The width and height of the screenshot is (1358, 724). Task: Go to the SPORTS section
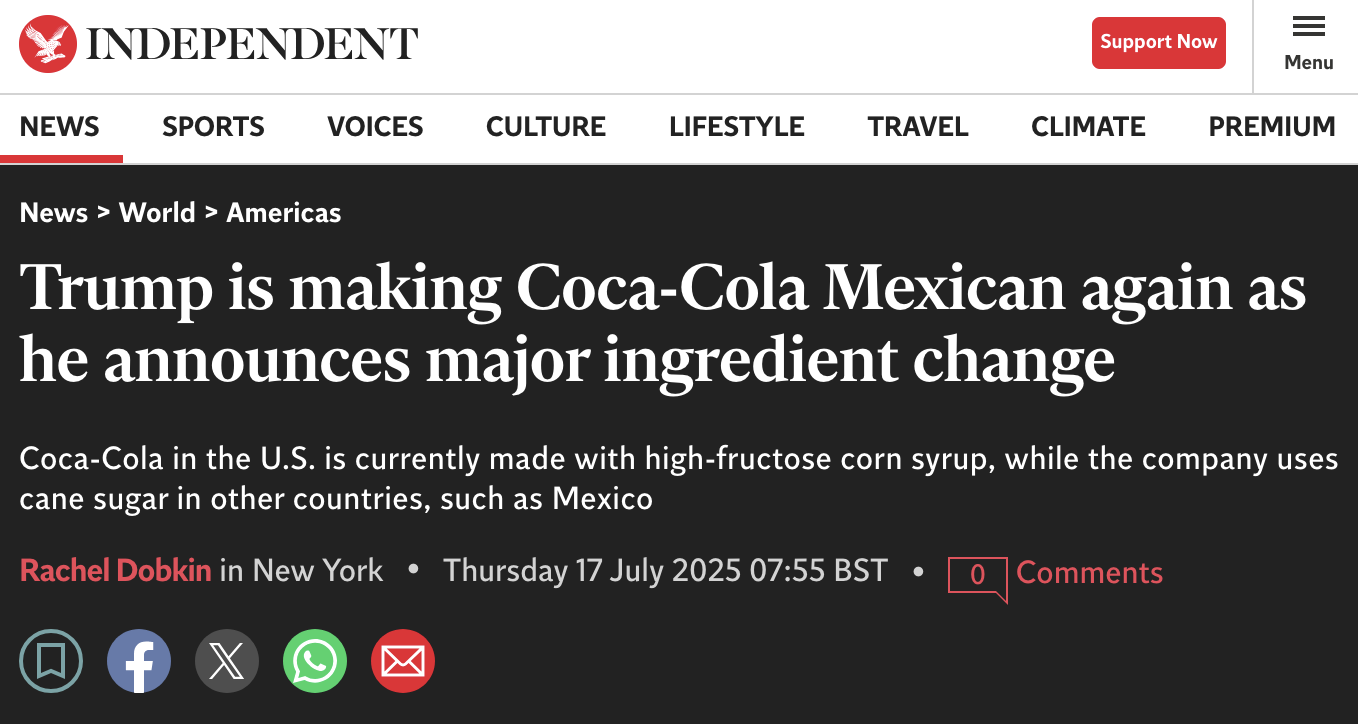pos(213,127)
